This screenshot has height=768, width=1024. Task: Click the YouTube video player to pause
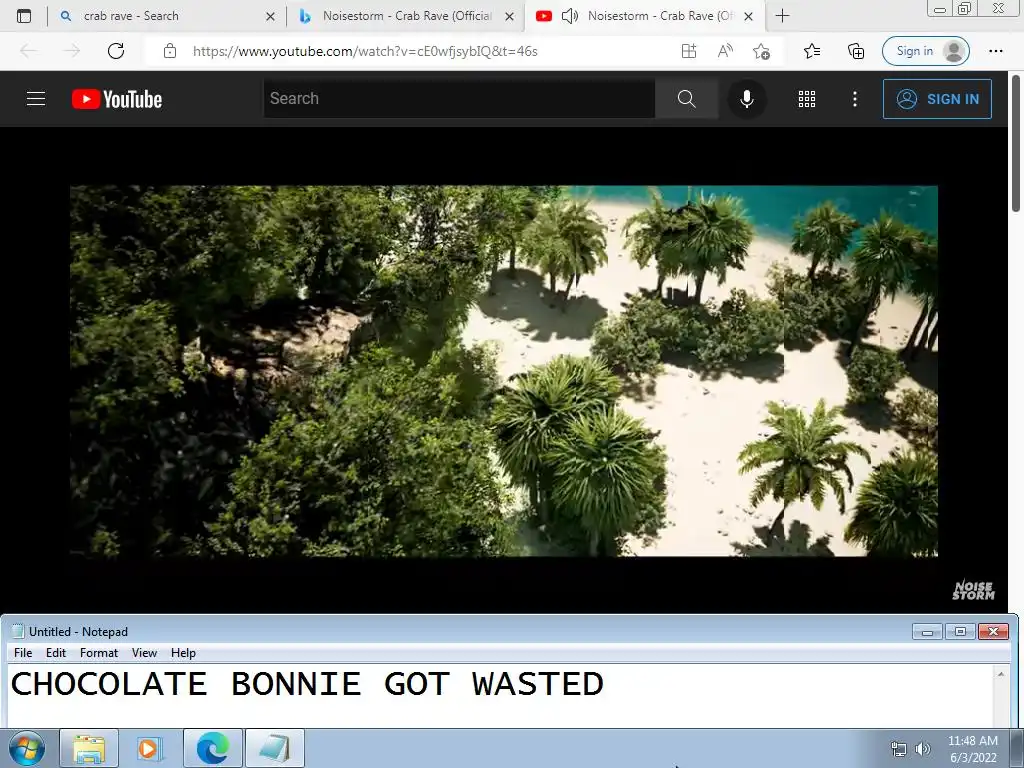pyautogui.click(x=504, y=371)
